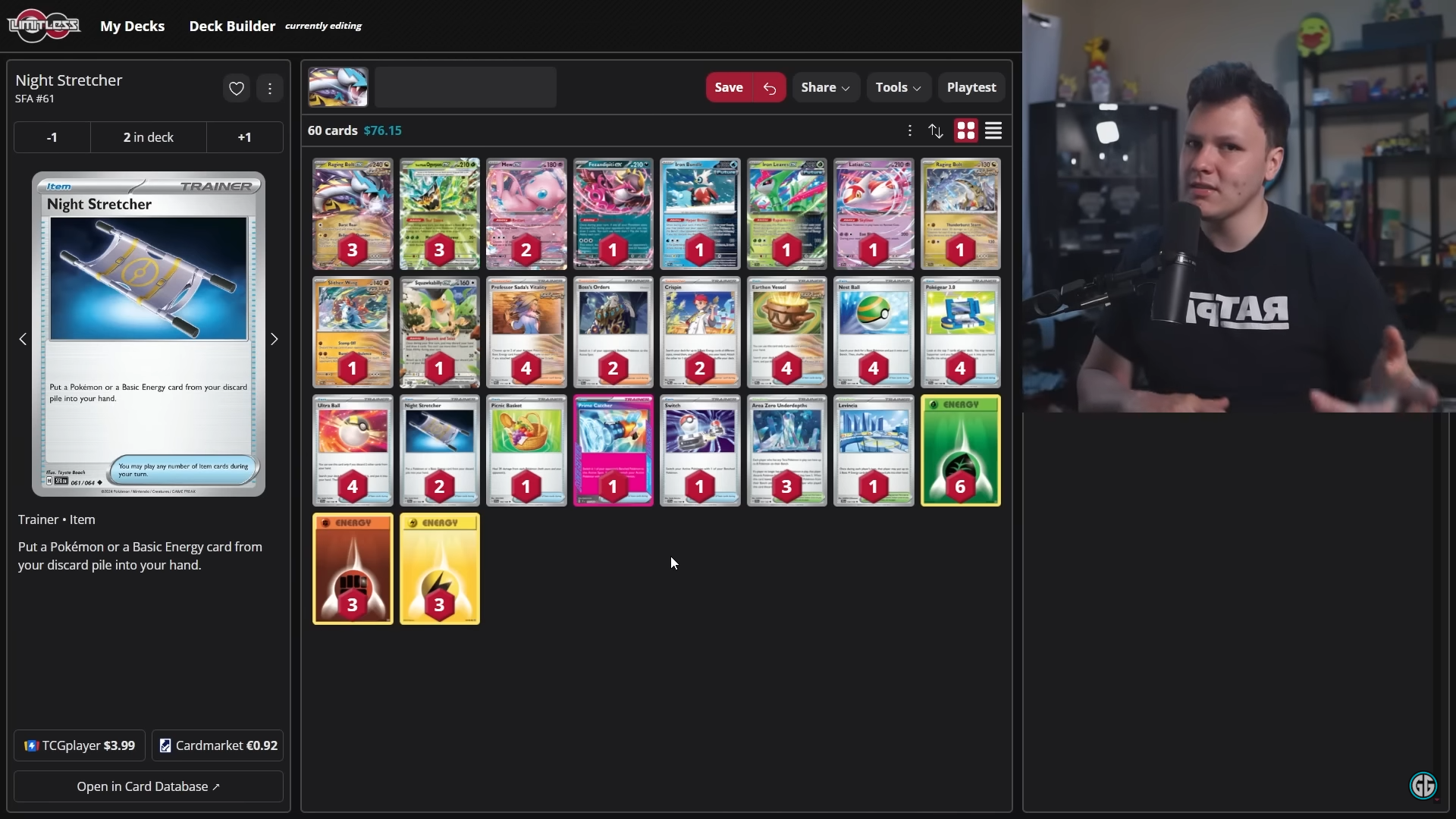Select the Mew ex card
The height and width of the screenshot is (819, 1456).
pyautogui.click(x=526, y=214)
